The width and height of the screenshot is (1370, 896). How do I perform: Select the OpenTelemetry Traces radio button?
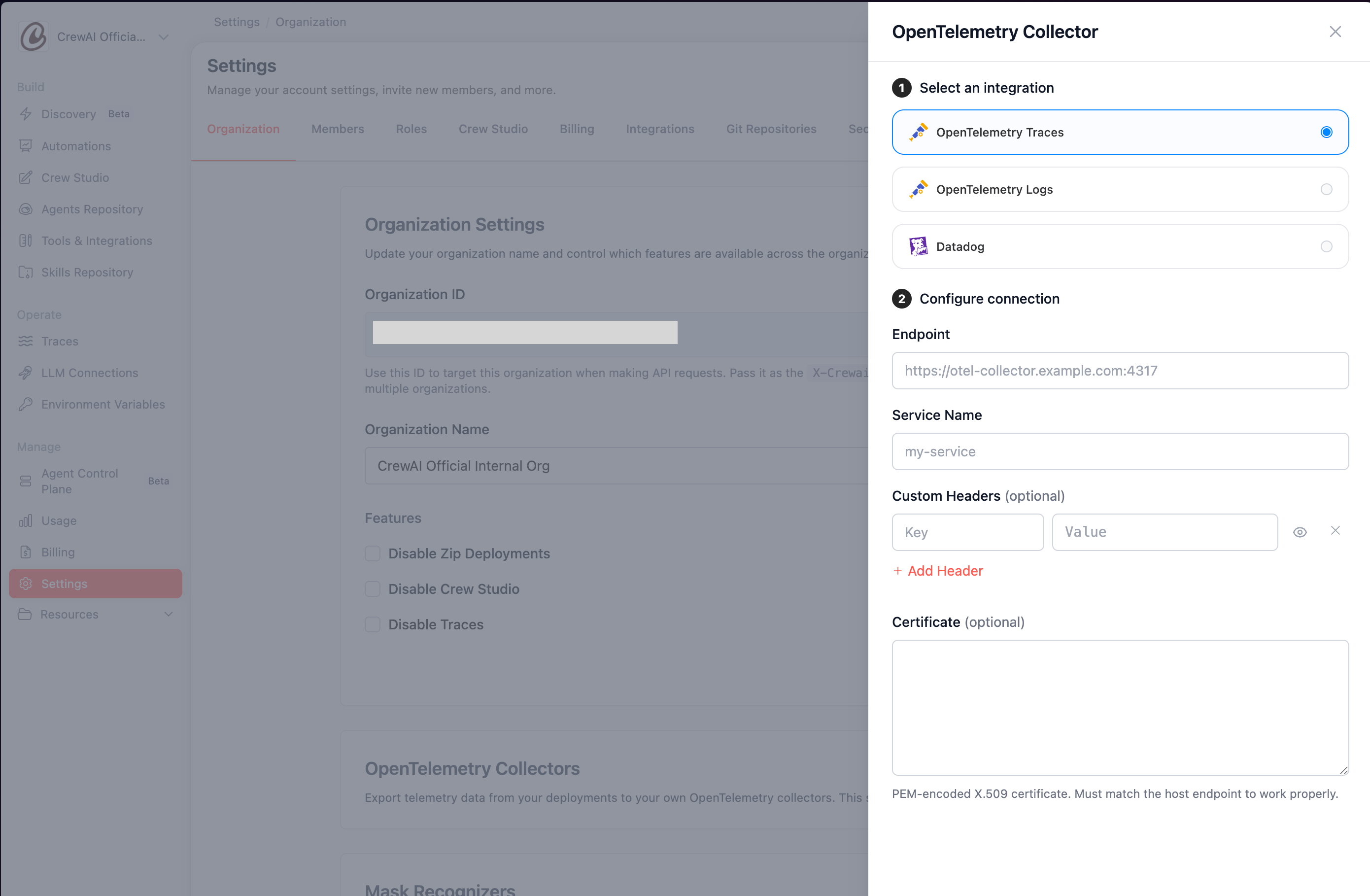coord(1326,132)
